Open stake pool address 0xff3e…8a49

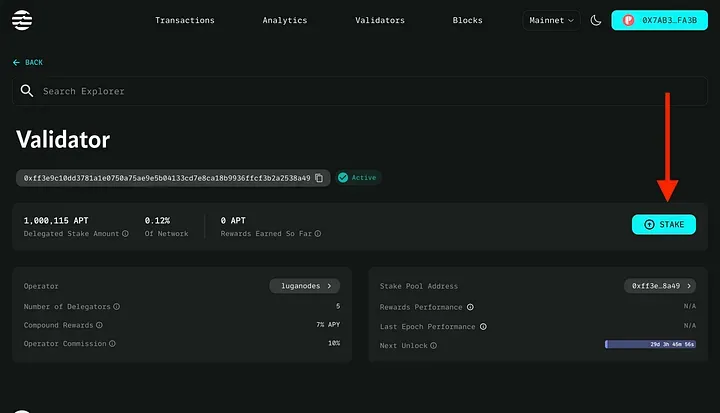[659, 286]
